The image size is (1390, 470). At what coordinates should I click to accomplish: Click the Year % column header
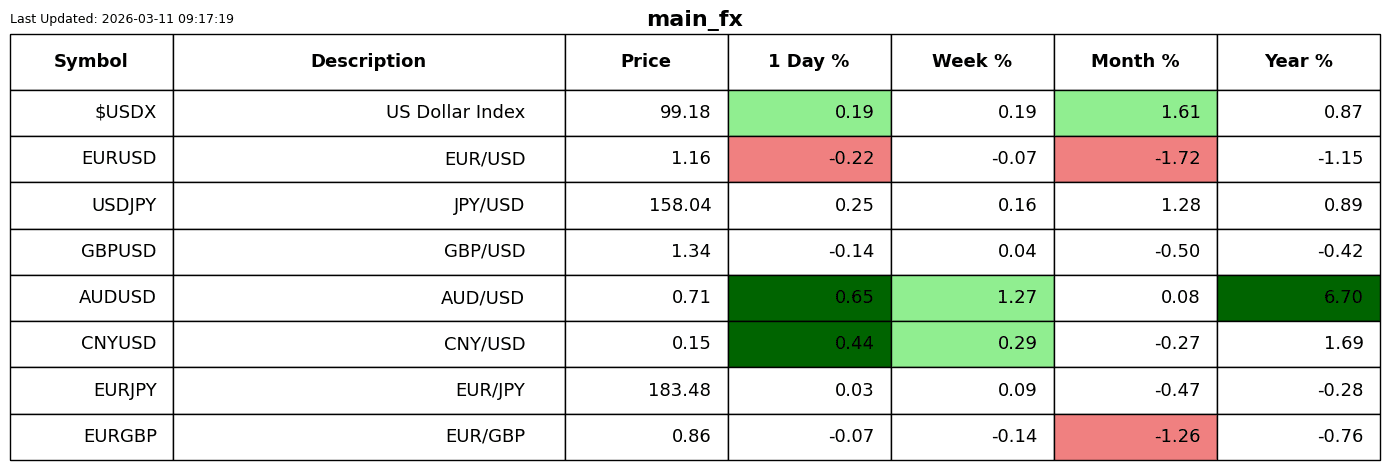tap(1298, 62)
